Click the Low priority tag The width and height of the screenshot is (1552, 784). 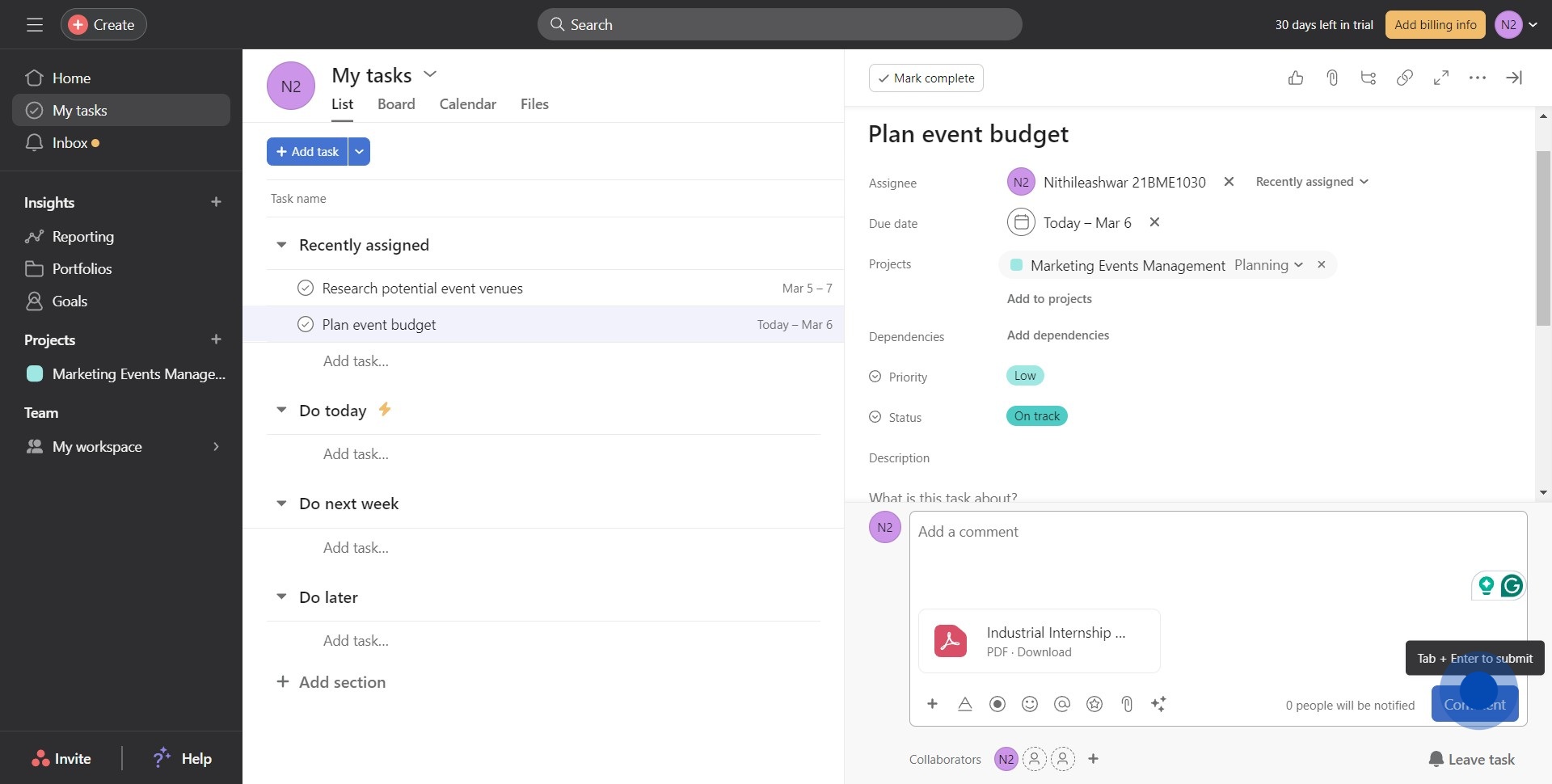coord(1025,376)
